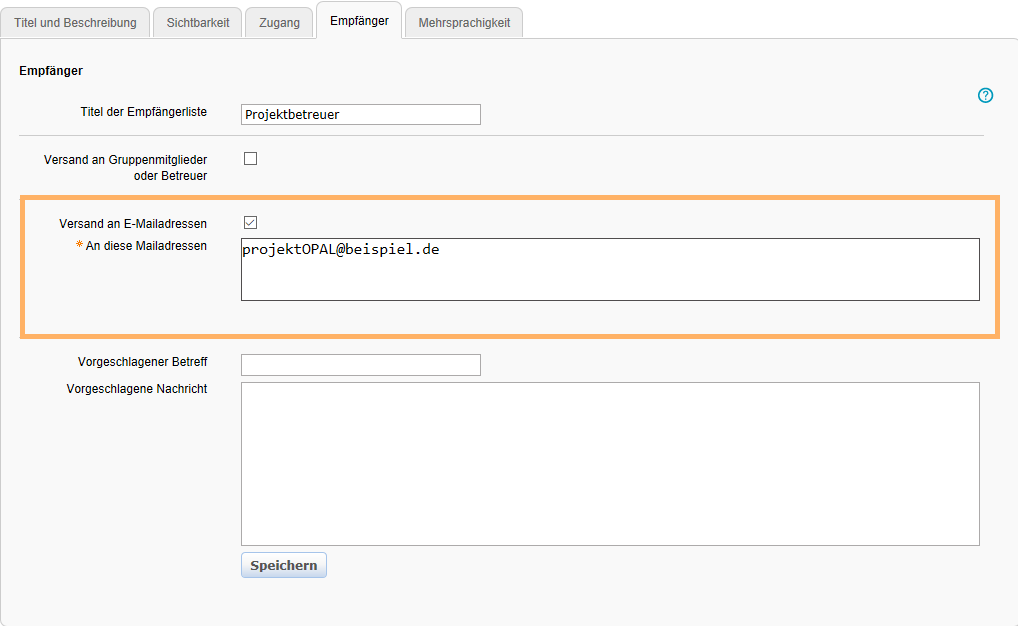Return to the Empfänger tab
Viewport: 1018px width, 626px height.
pos(358,21)
